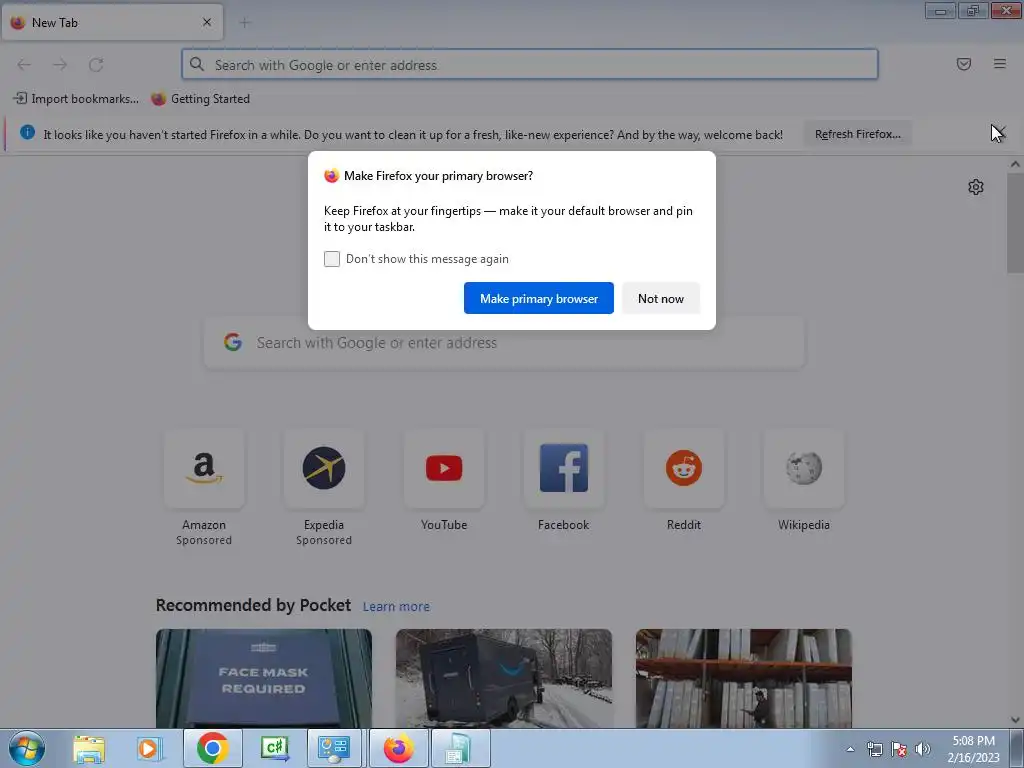
Task: Click the address bar magnifier icon
Action: 197,64
